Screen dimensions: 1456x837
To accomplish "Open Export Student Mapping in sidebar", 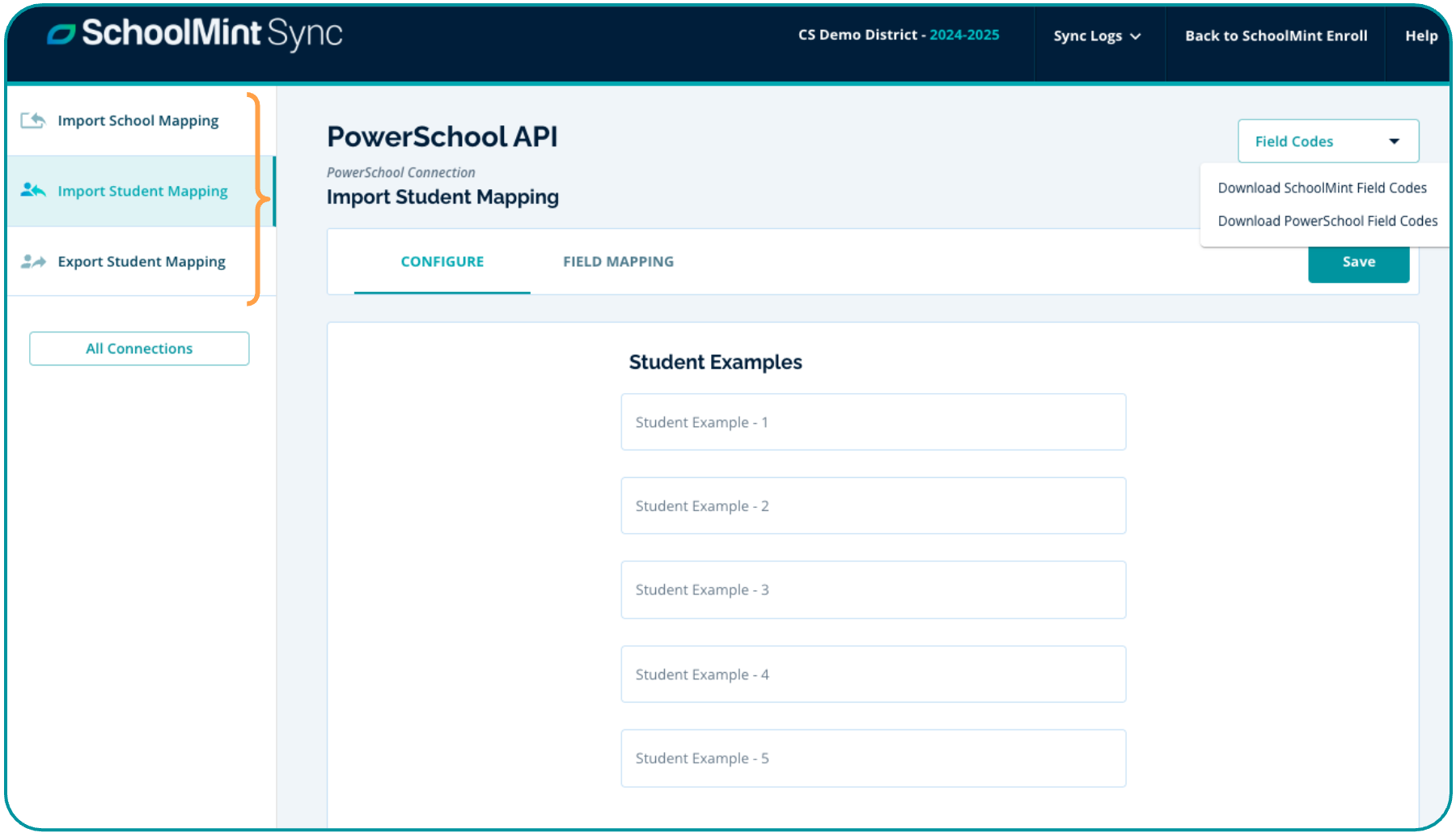I will [x=142, y=261].
